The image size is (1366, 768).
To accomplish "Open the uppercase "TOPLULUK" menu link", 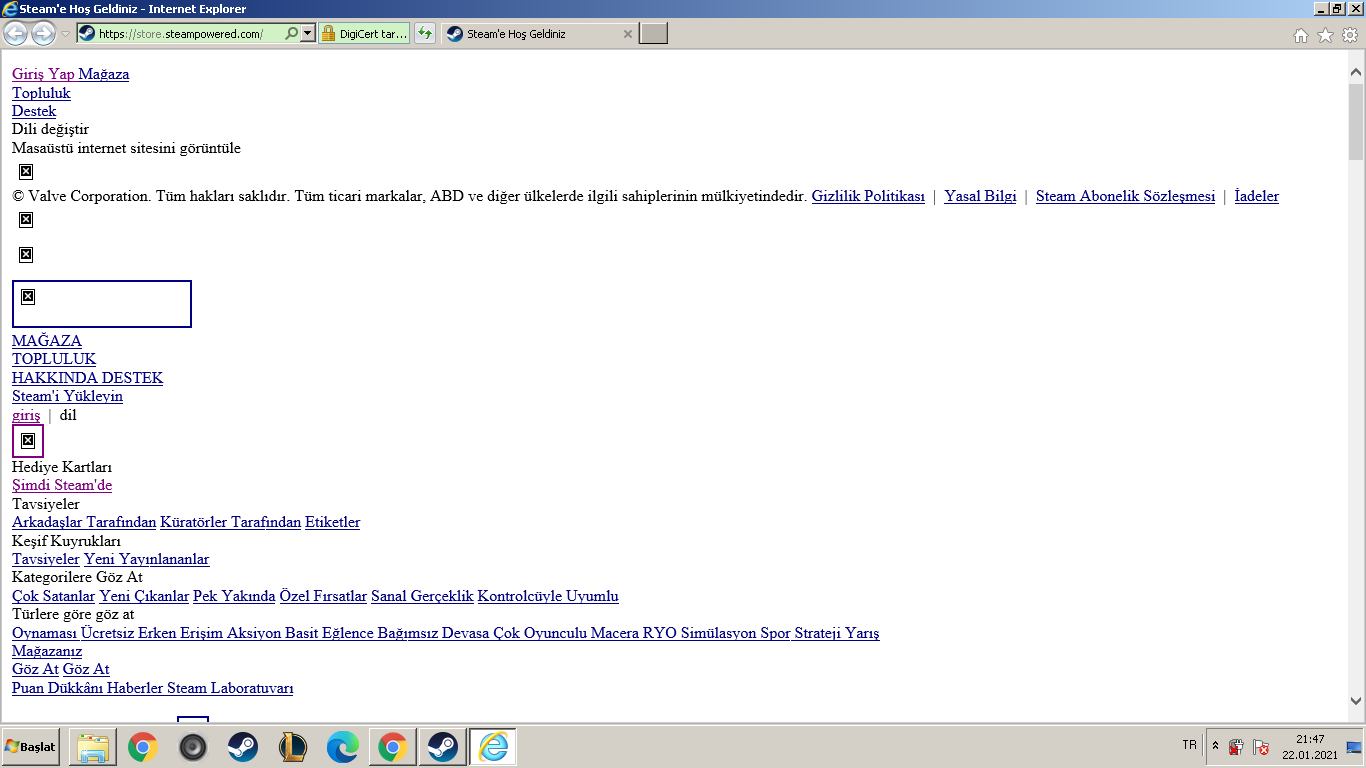I will pos(54,359).
